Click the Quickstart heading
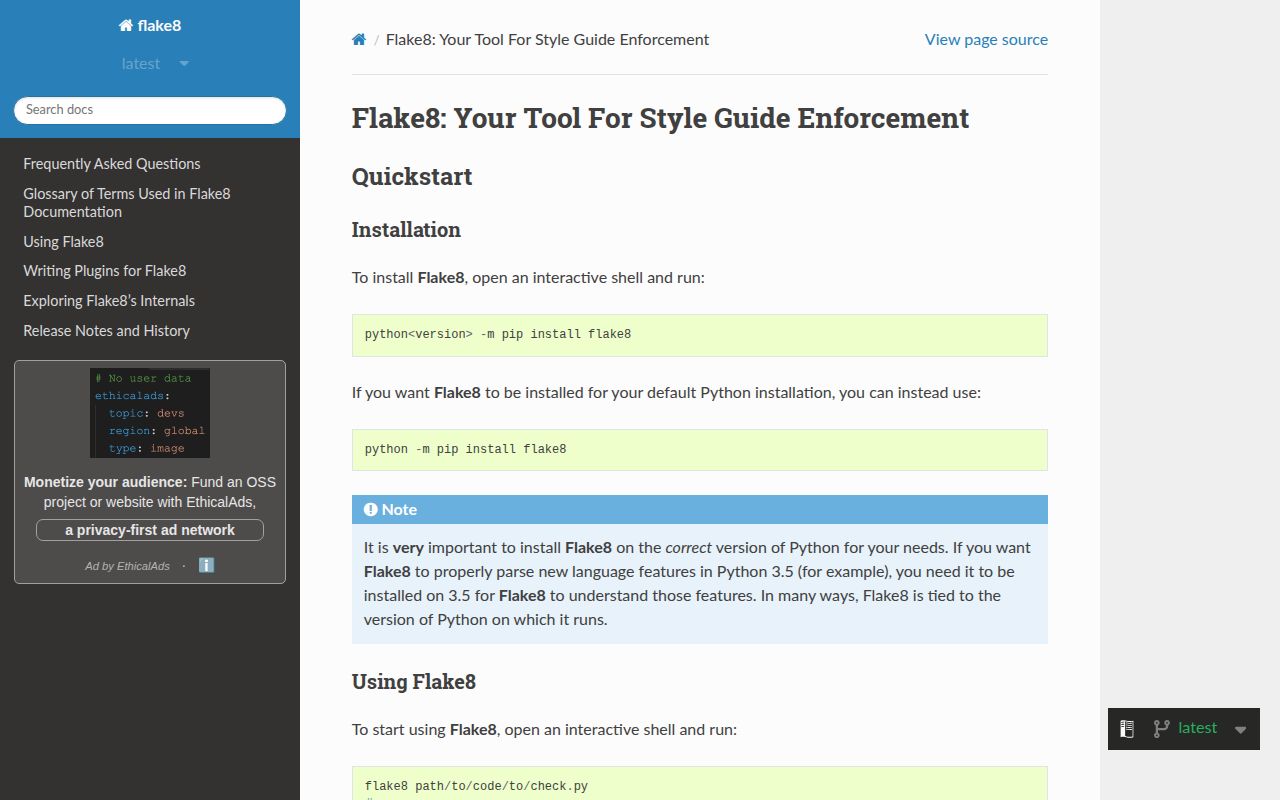 click(x=412, y=177)
